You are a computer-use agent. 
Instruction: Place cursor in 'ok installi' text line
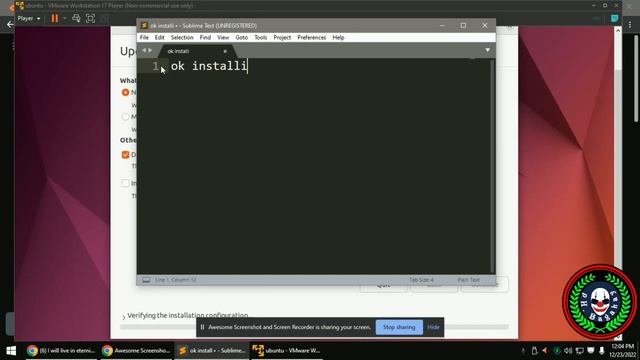(209, 66)
